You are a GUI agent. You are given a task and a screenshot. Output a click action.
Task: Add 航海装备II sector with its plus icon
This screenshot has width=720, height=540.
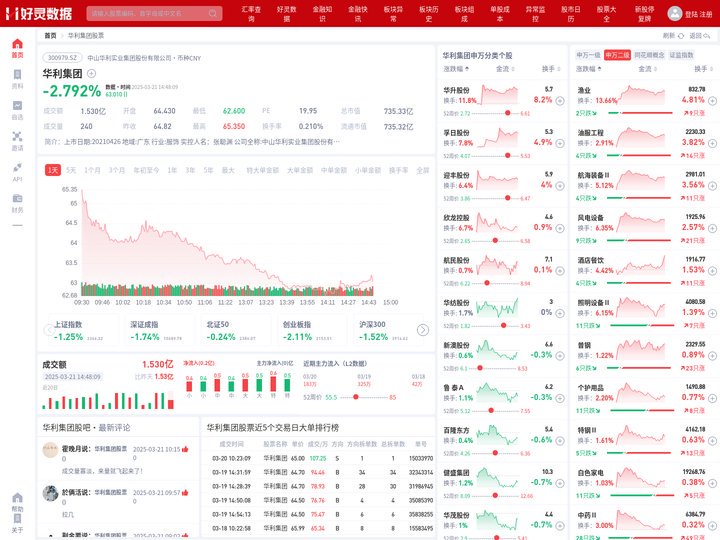(712, 186)
